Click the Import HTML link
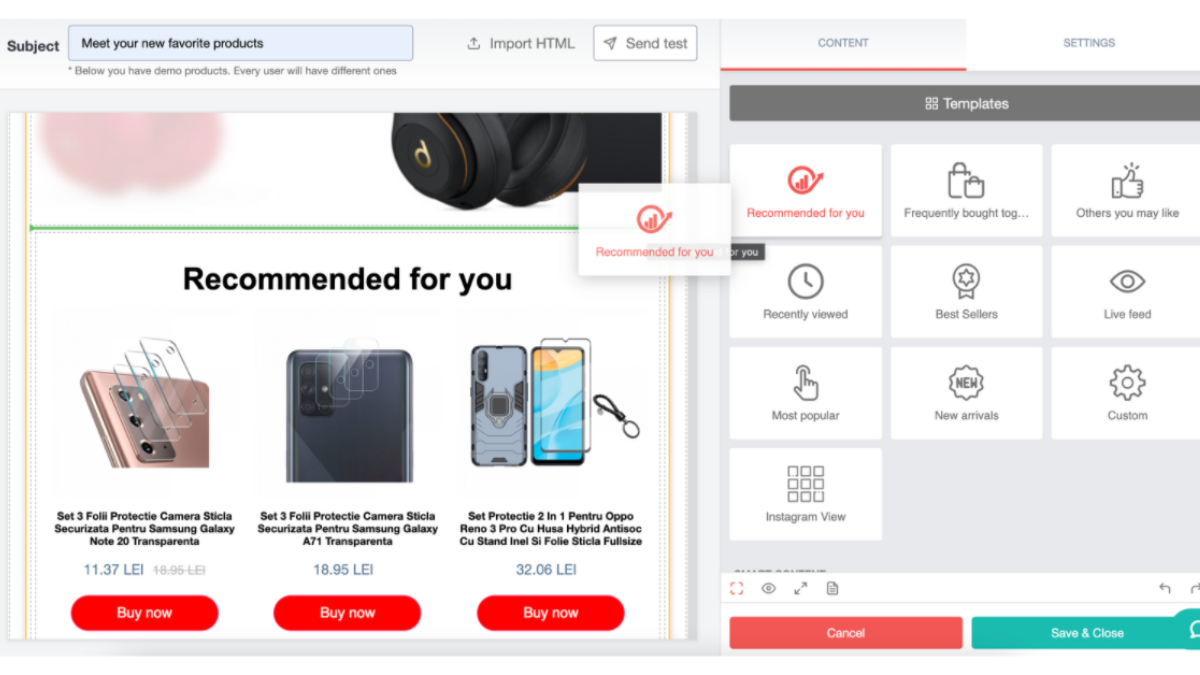Screen dimensions: 1200x675 click(521, 43)
